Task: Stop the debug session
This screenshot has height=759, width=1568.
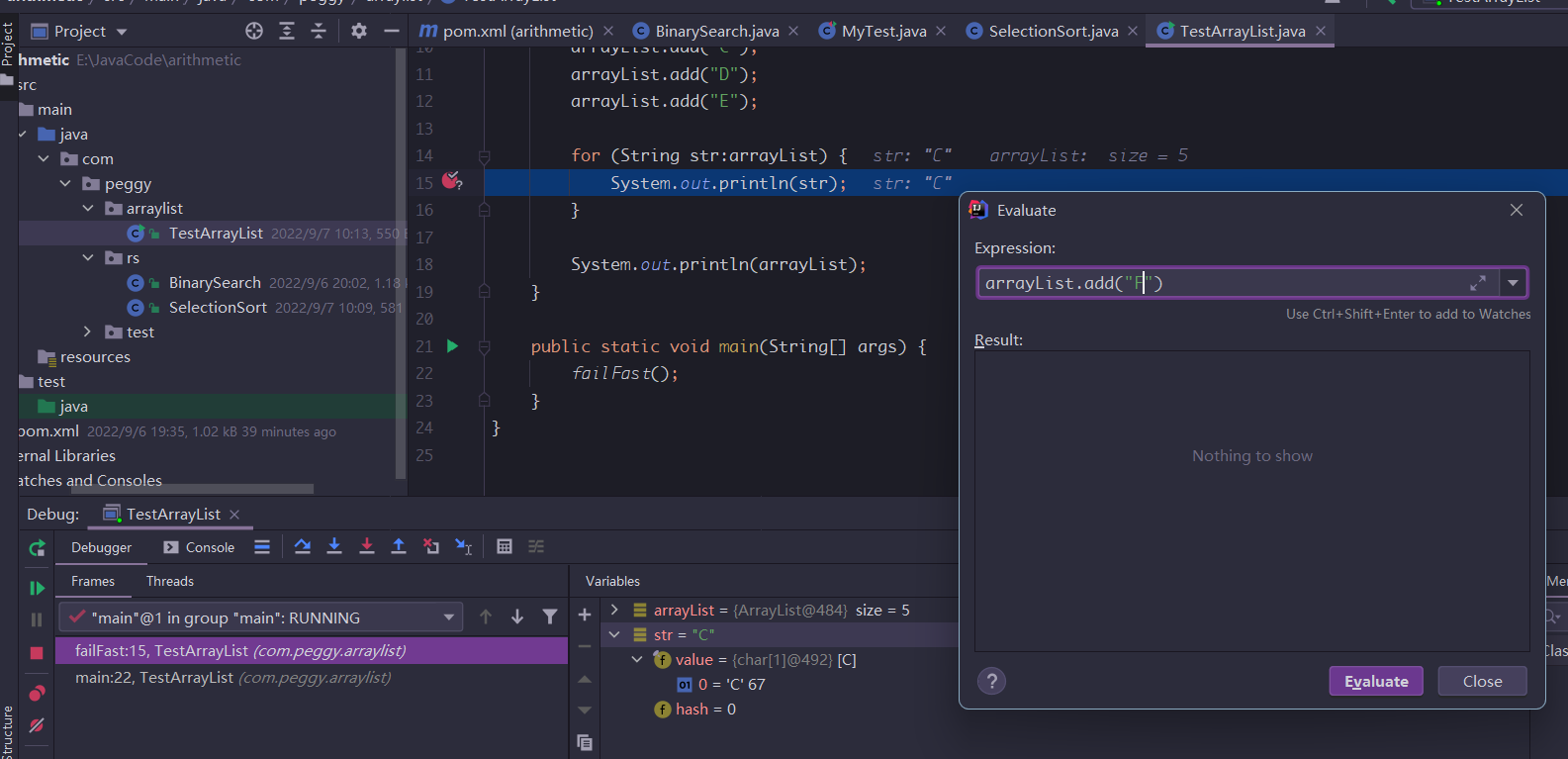Action: point(37,653)
